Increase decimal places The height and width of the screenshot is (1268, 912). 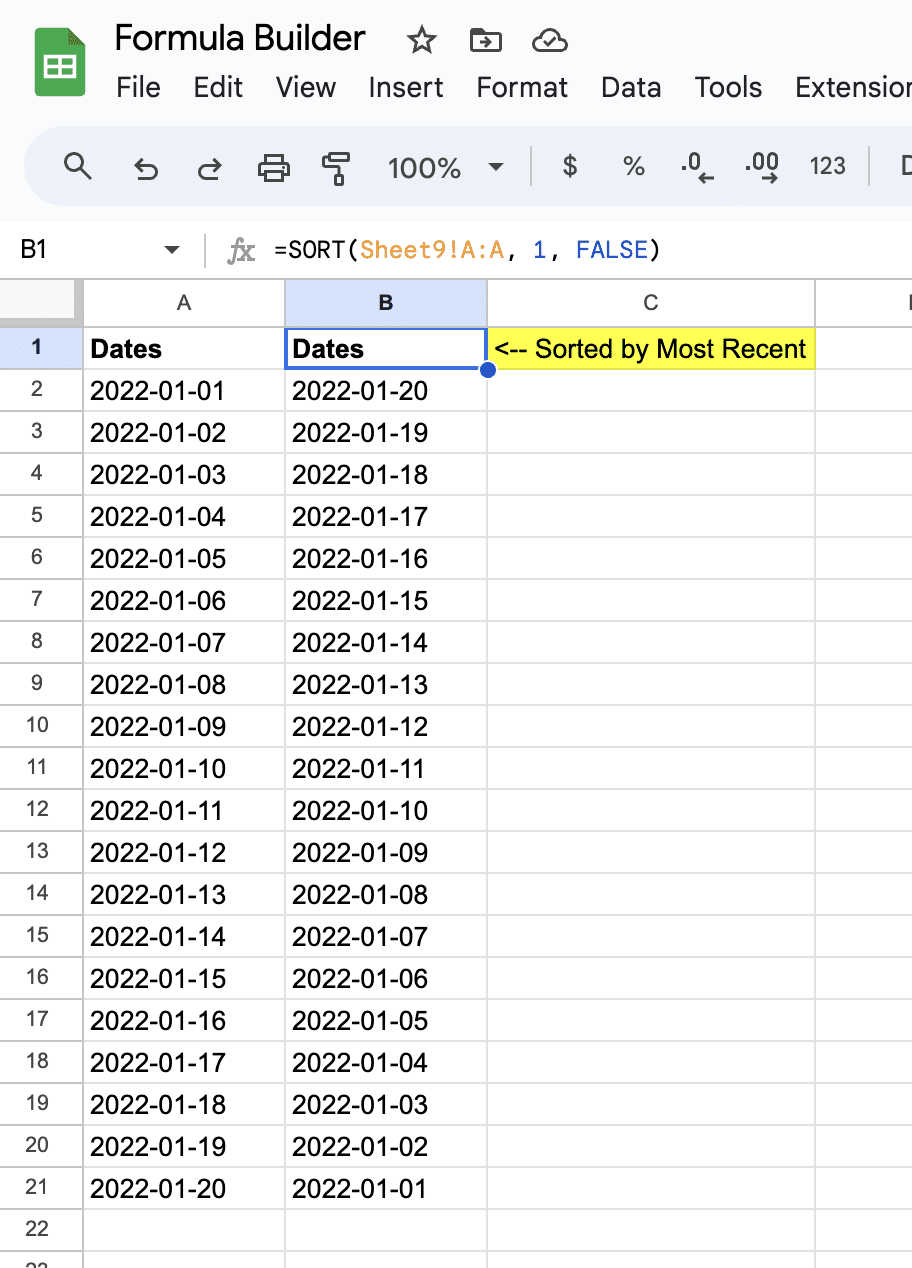[x=762, y=168]
